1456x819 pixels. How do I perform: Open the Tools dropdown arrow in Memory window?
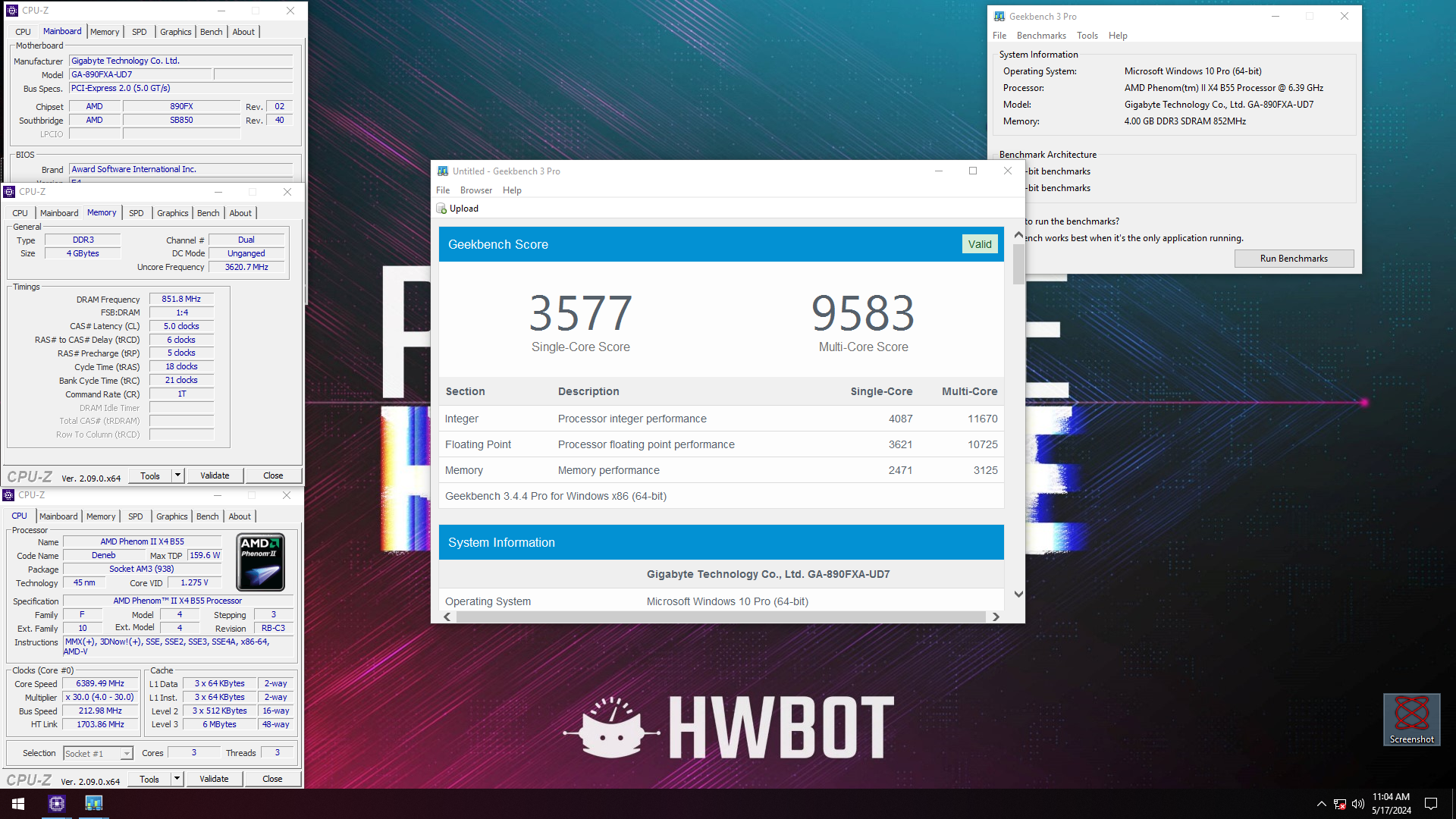[177, 475]
